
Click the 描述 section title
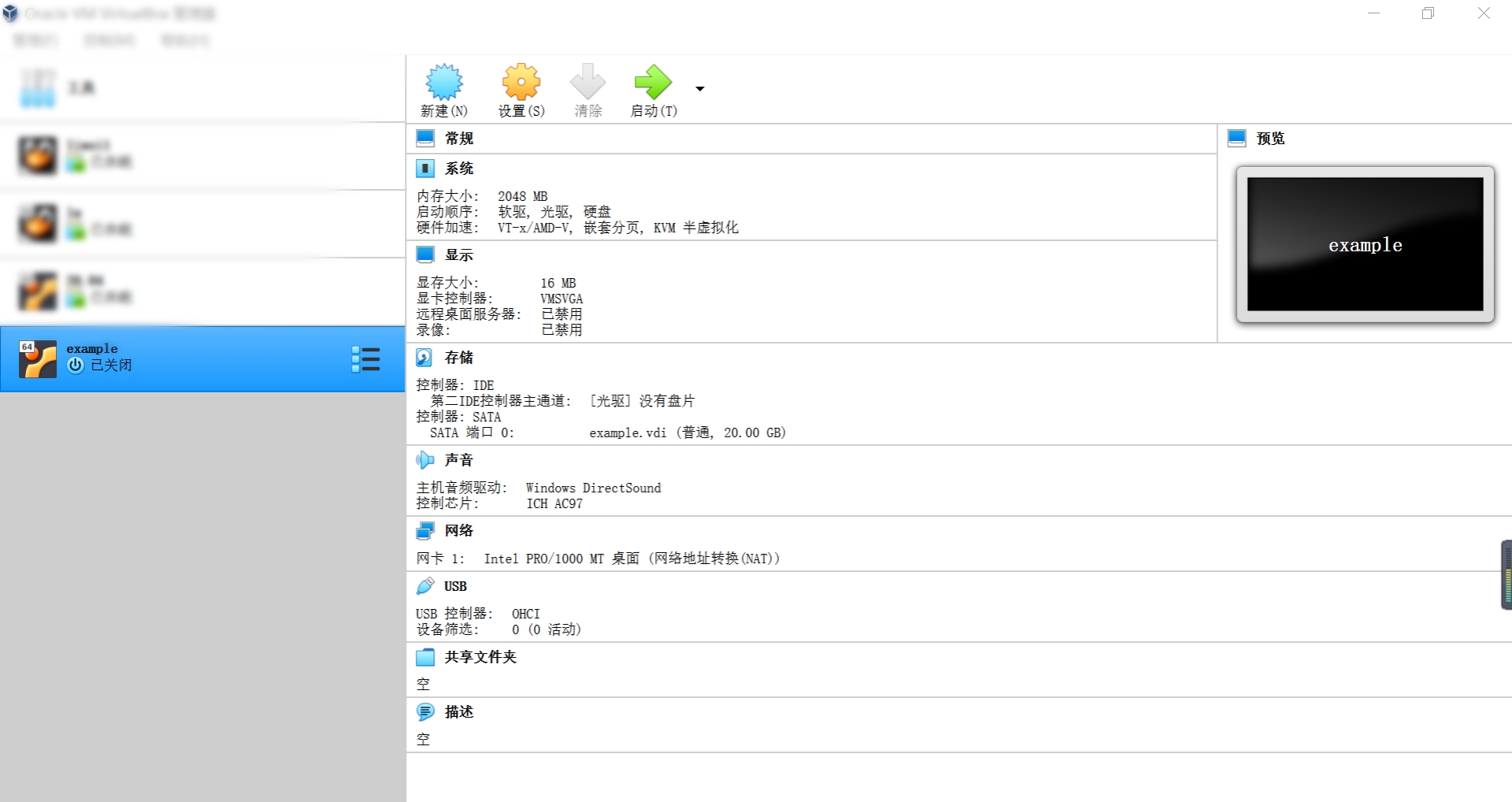click(x=459, y=712)
